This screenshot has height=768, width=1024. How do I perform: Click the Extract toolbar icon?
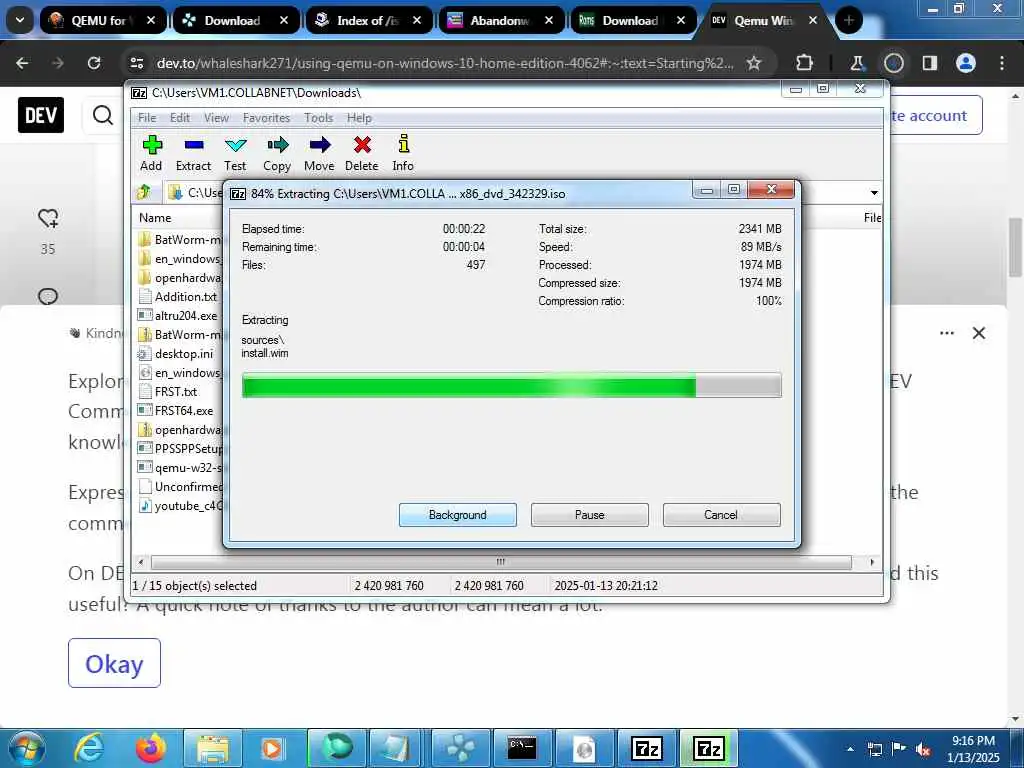tap(193, 153)
